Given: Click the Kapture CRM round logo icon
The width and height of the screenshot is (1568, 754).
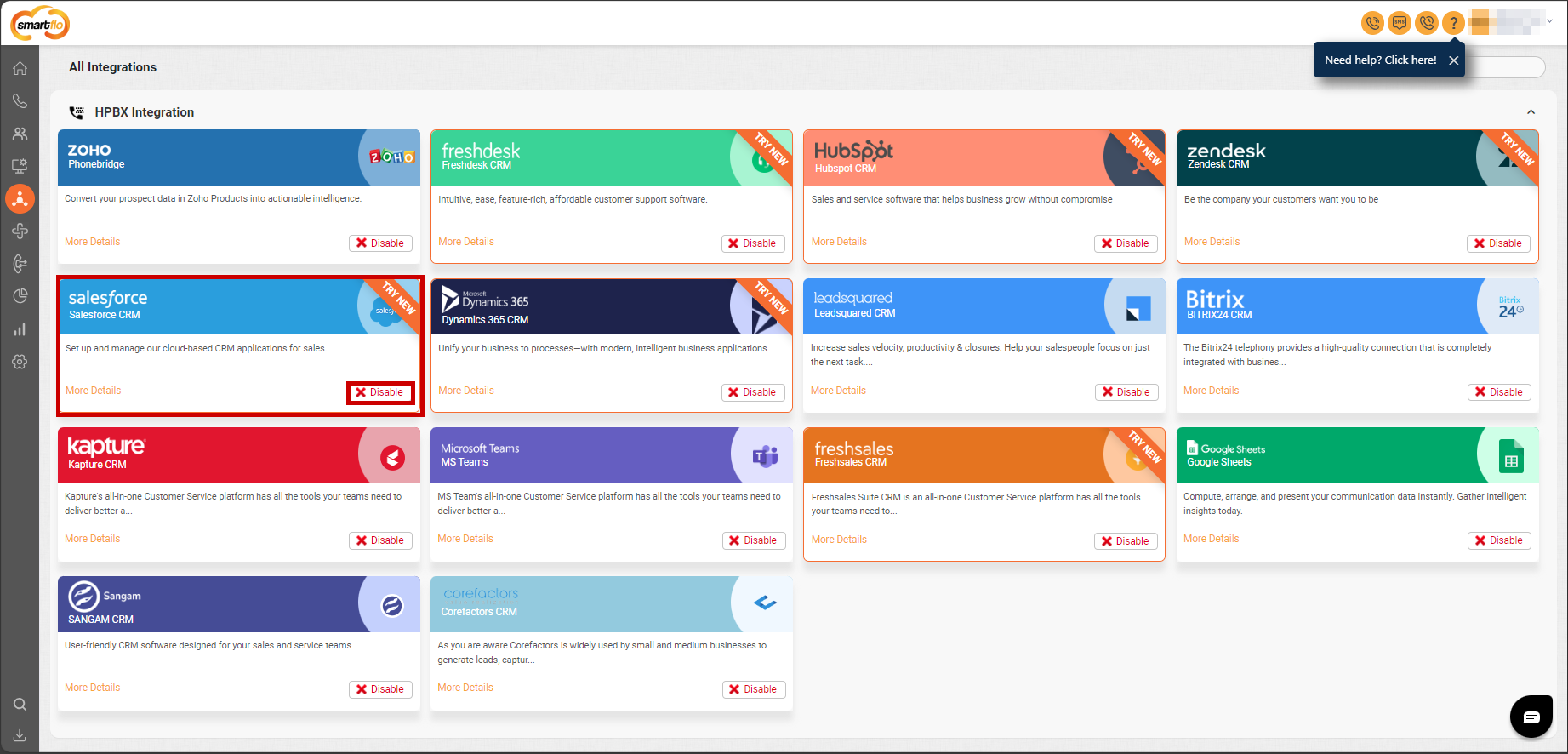Looking at the screenshot, I should (391, 457).
